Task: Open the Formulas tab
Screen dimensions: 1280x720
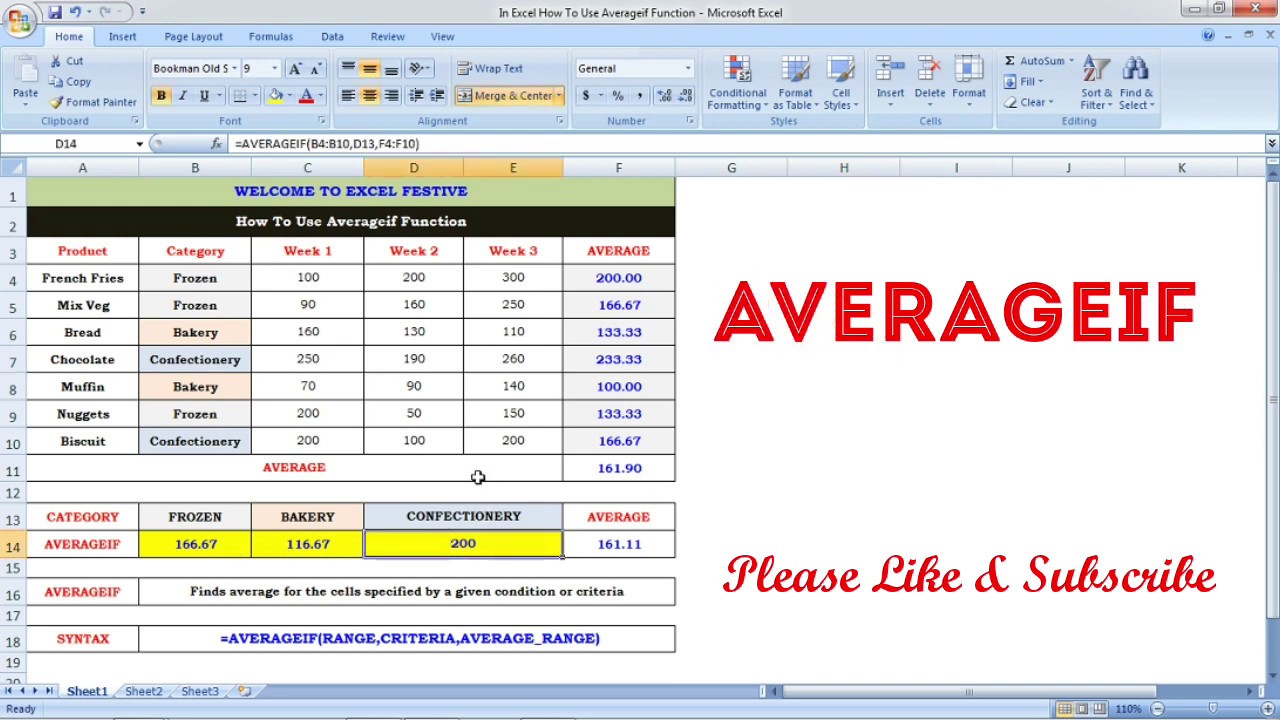Action: pyautogui.click(x=271, y=37)
